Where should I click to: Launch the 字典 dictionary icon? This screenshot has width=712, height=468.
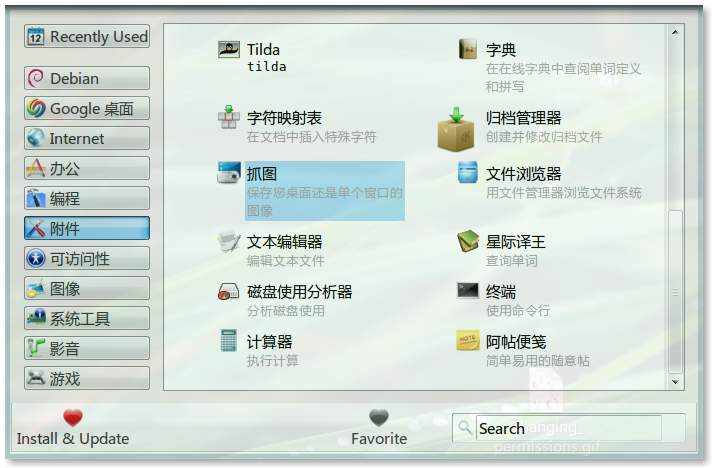click(468, 49)
